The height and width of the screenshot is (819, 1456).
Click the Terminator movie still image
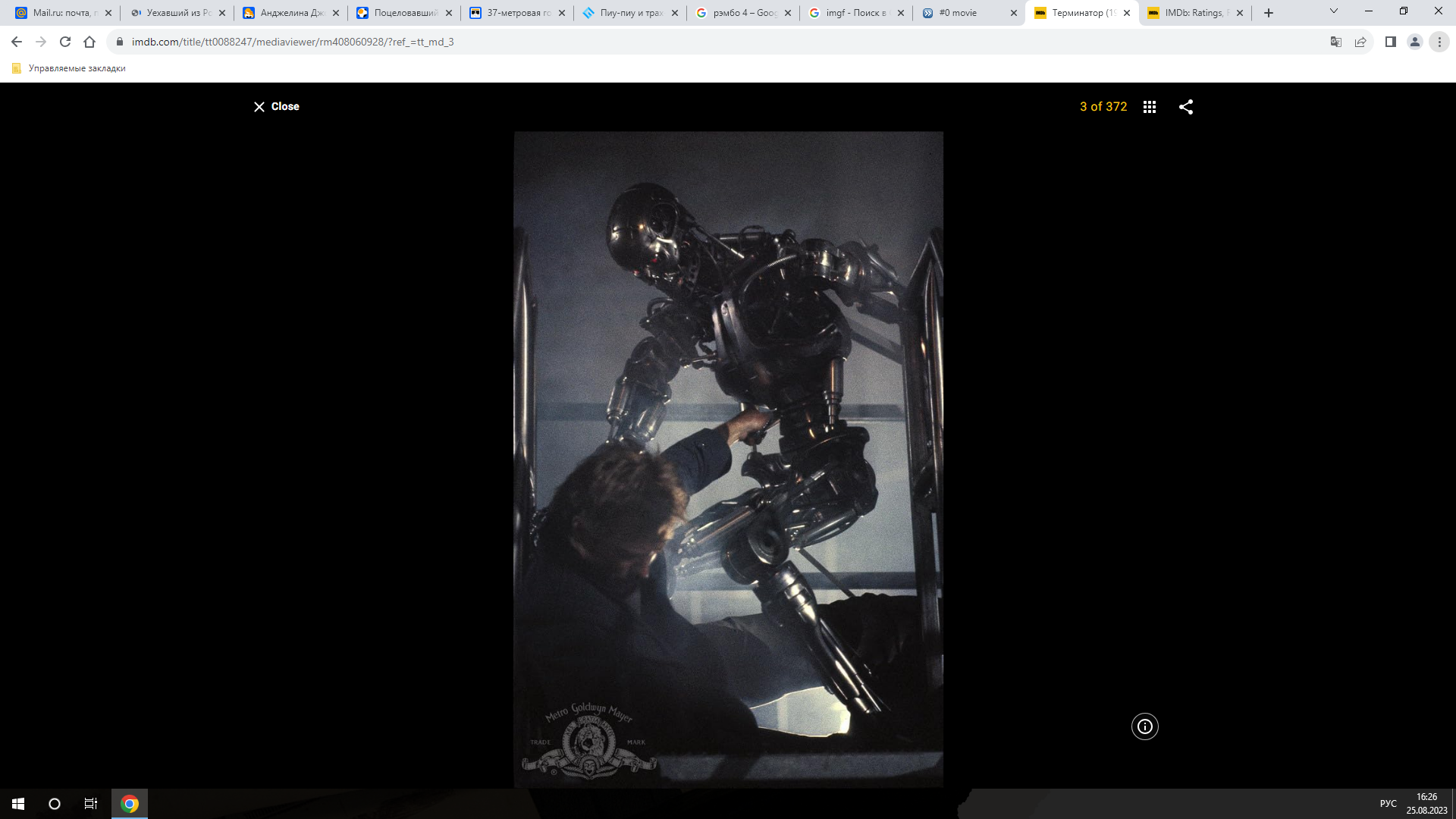pos(729,460)
